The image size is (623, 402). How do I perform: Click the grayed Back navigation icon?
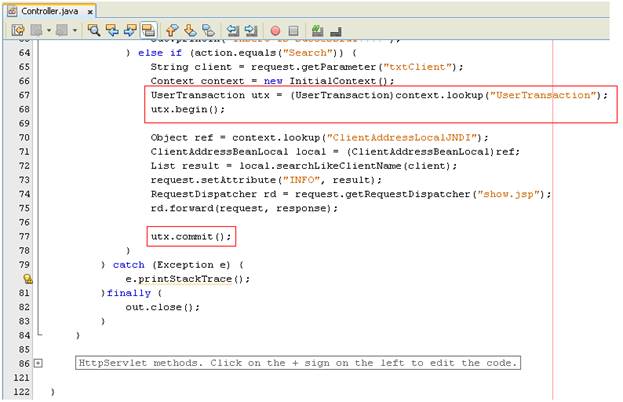(36, 30)
